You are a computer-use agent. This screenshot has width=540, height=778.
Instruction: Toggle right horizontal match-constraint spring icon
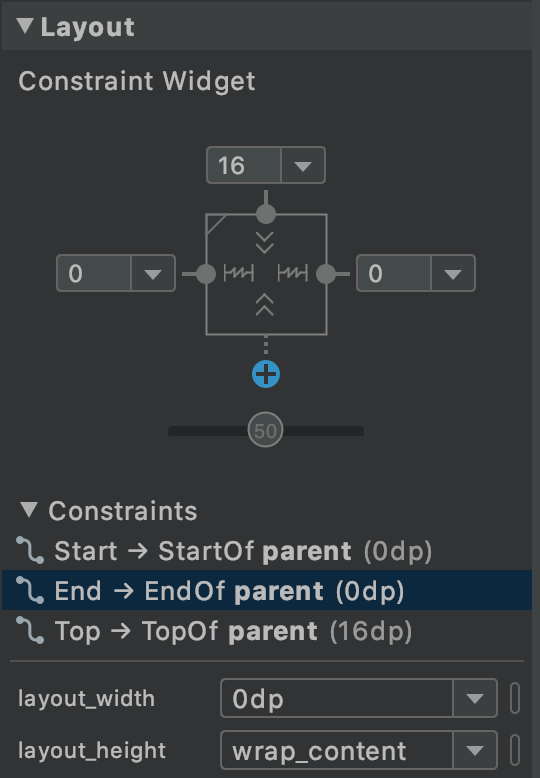pyautogui.click(x=293, y=273)
